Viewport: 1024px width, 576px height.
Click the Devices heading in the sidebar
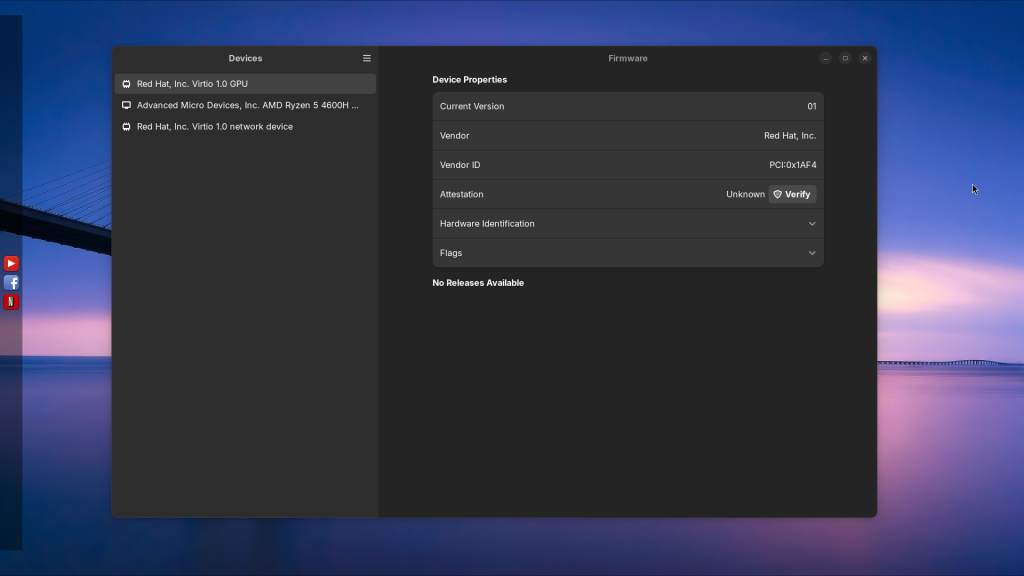[245, 58]
